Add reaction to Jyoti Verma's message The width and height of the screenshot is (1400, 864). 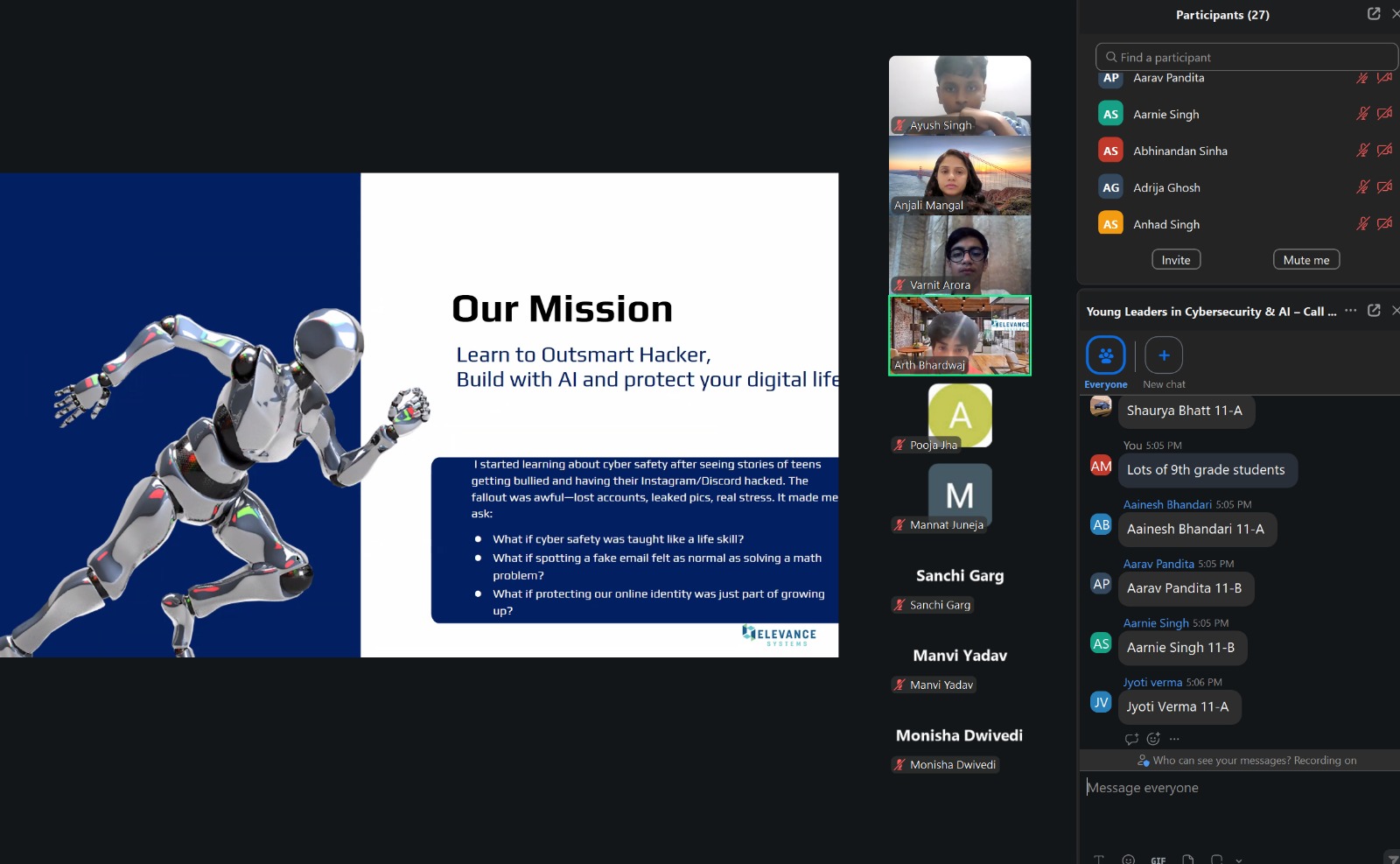pos(1153,739)
